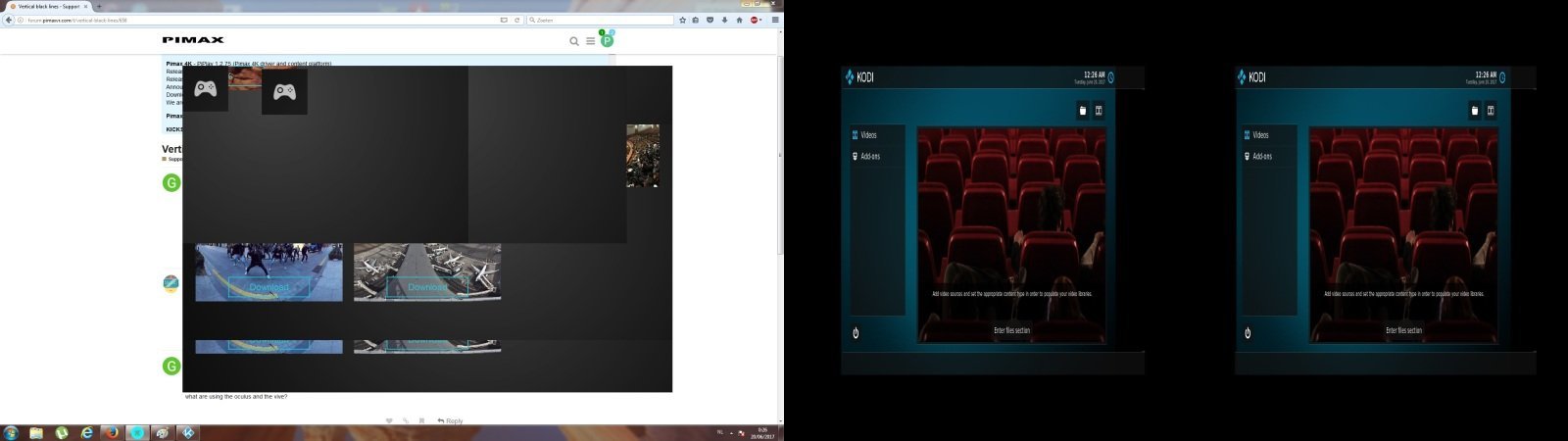
Task: Click Download on airplanes video thumbnail
Action: pyautogui.click(x=427, y=287)
